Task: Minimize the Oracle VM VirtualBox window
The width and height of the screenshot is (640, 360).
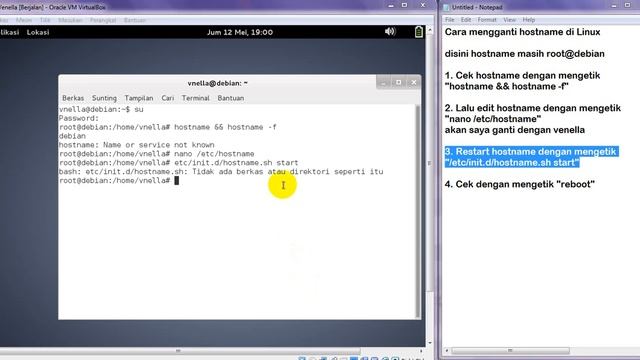Action: tap(391, 5)
